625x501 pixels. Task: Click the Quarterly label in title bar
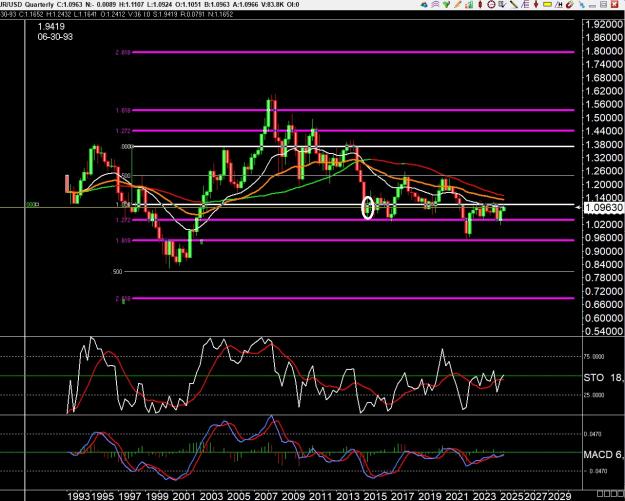[x=39, y=4]
